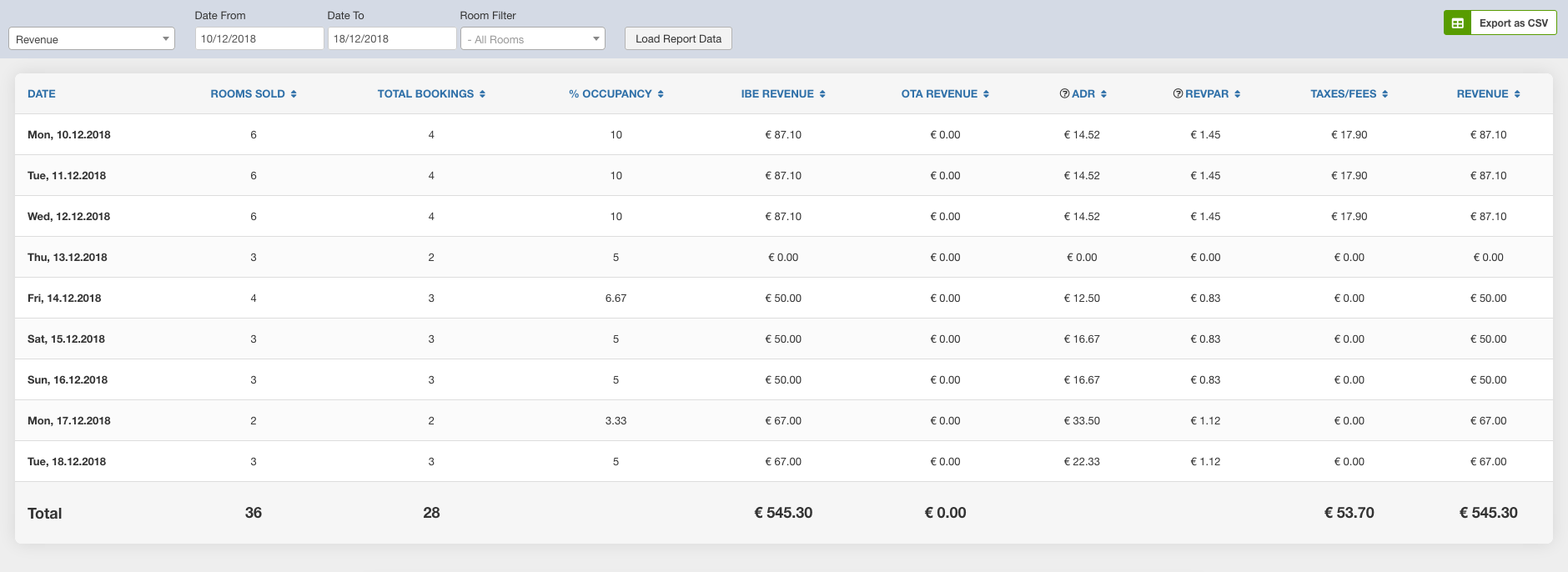Click sort arrows beside Total Bookings
Image resolution: width=1568 pixels, height=572 pixels.
482,94
